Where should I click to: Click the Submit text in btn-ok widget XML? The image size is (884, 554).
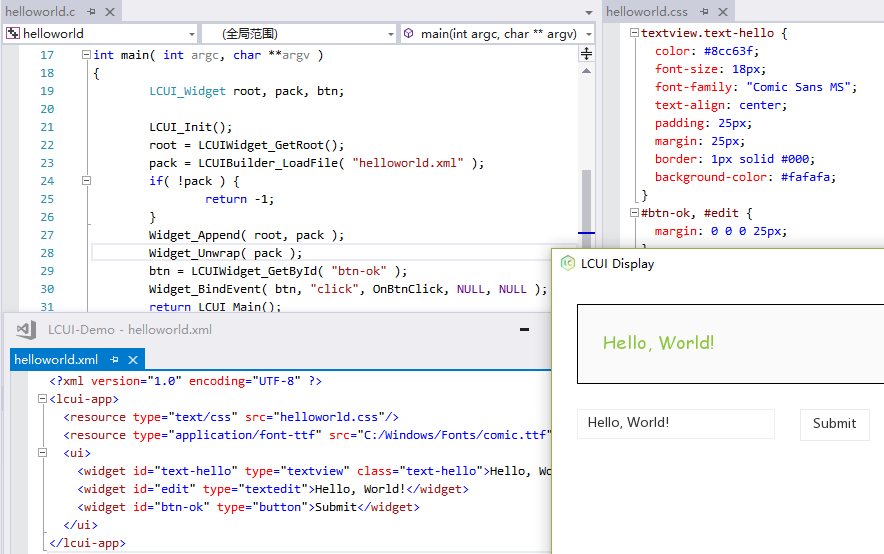coord(335,507)
